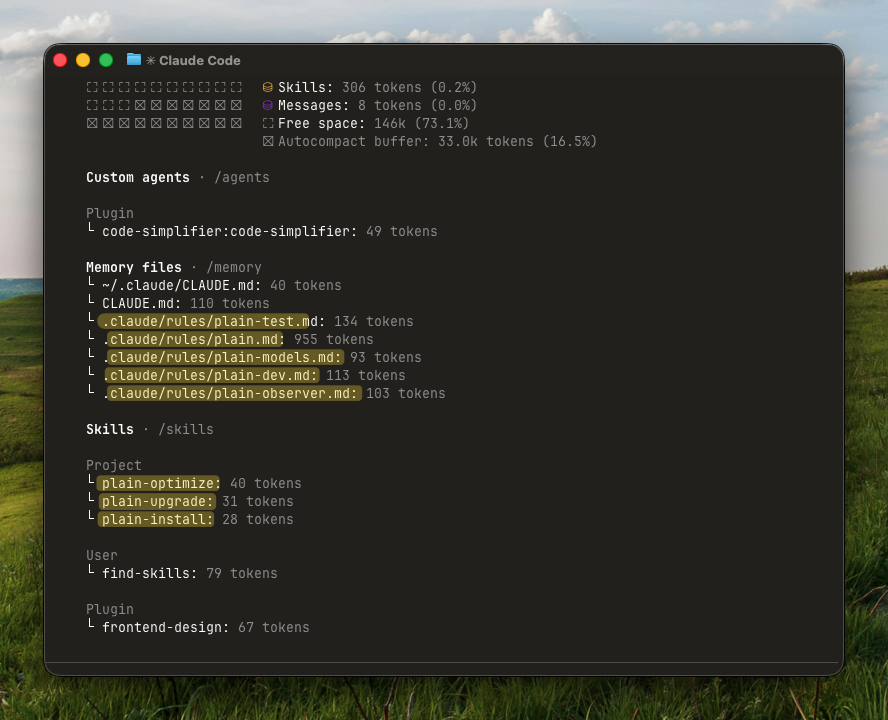
Task: Open the .claude/rules/plain.md path
Action: [x=196, y=340]
